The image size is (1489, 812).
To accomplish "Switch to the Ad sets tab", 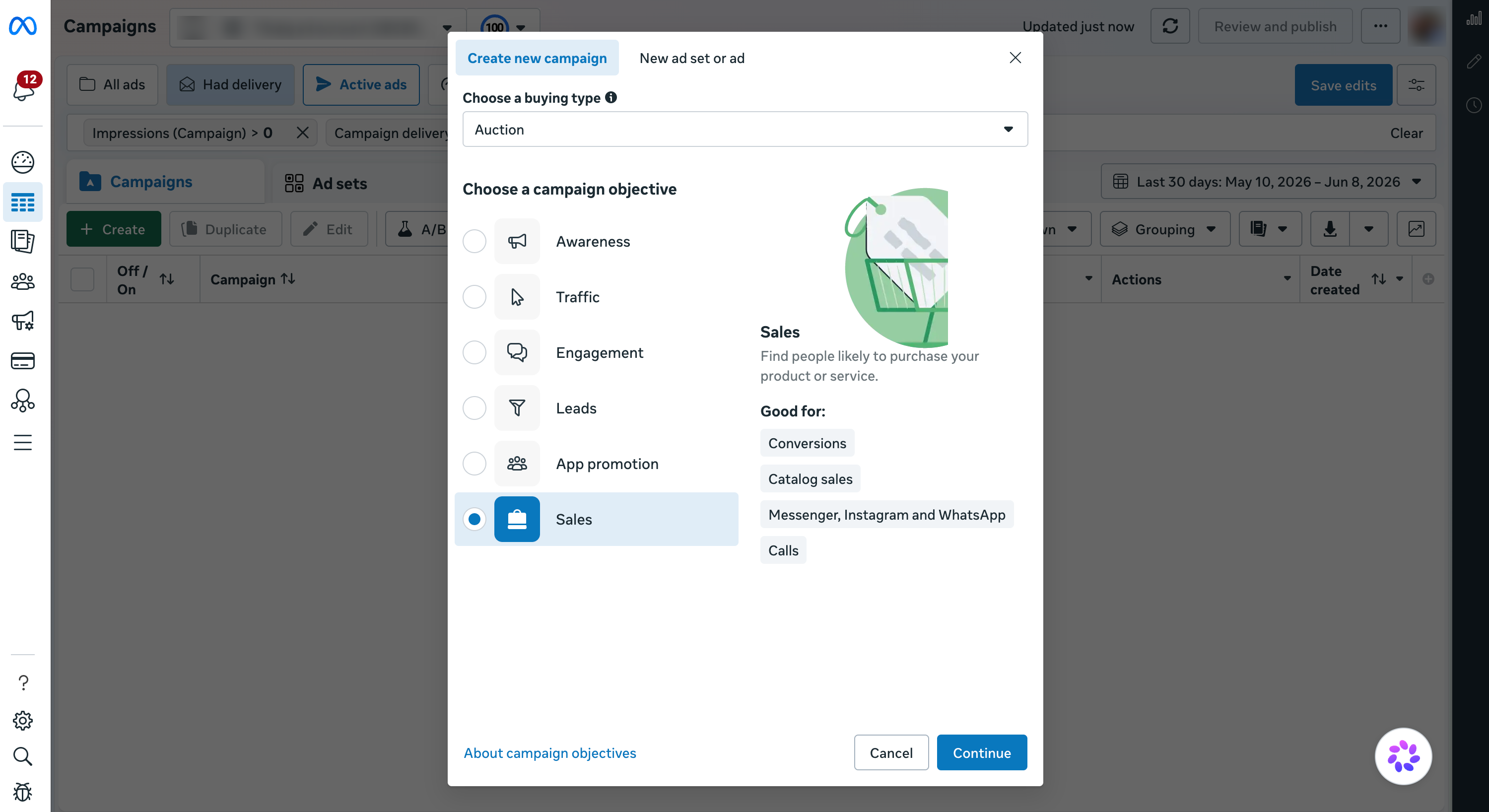I will 327,183.
